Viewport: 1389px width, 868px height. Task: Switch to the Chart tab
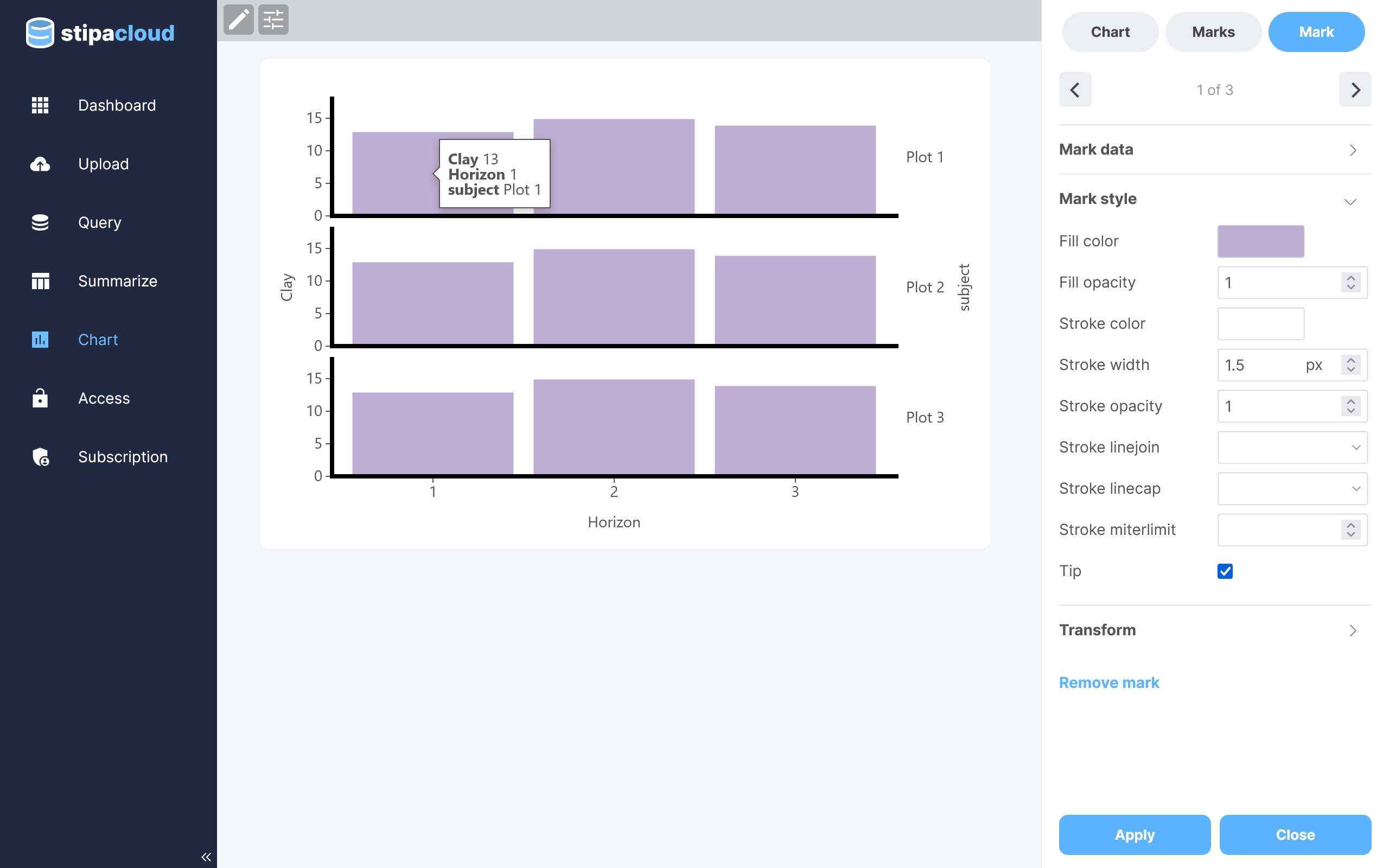1110,32
